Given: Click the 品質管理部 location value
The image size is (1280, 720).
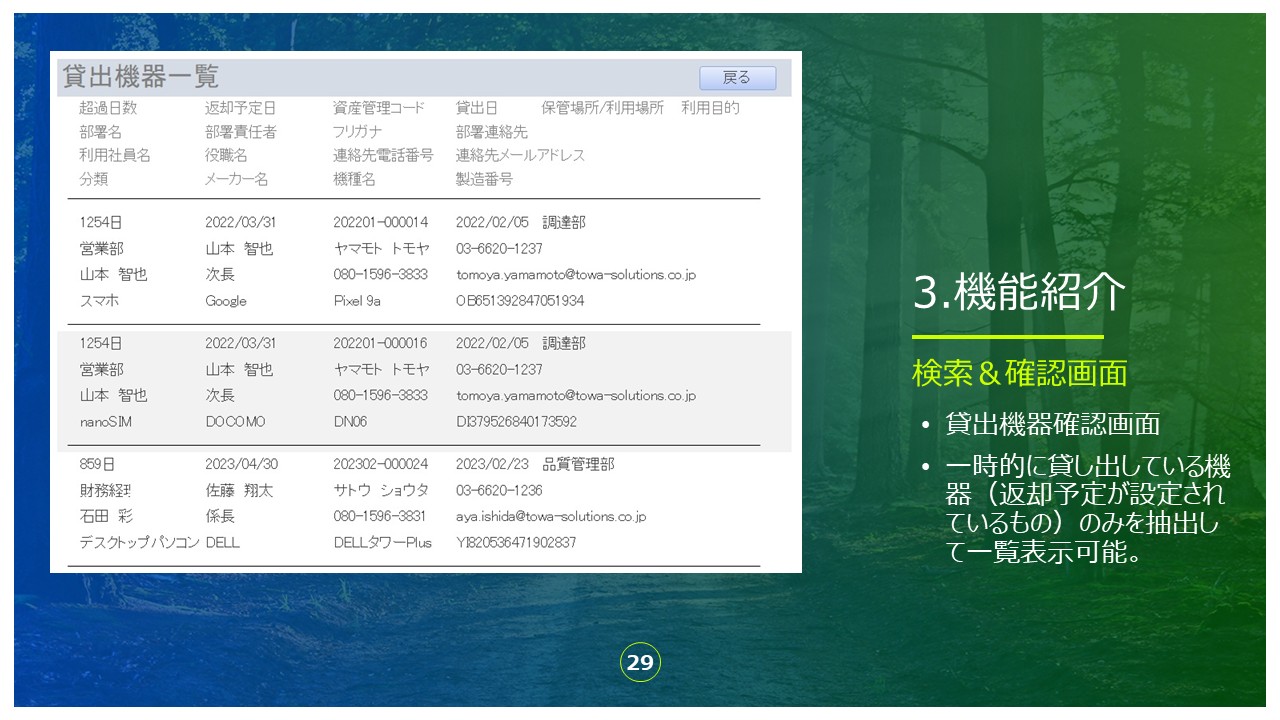Looking at the screenshot, I should 578,465.
